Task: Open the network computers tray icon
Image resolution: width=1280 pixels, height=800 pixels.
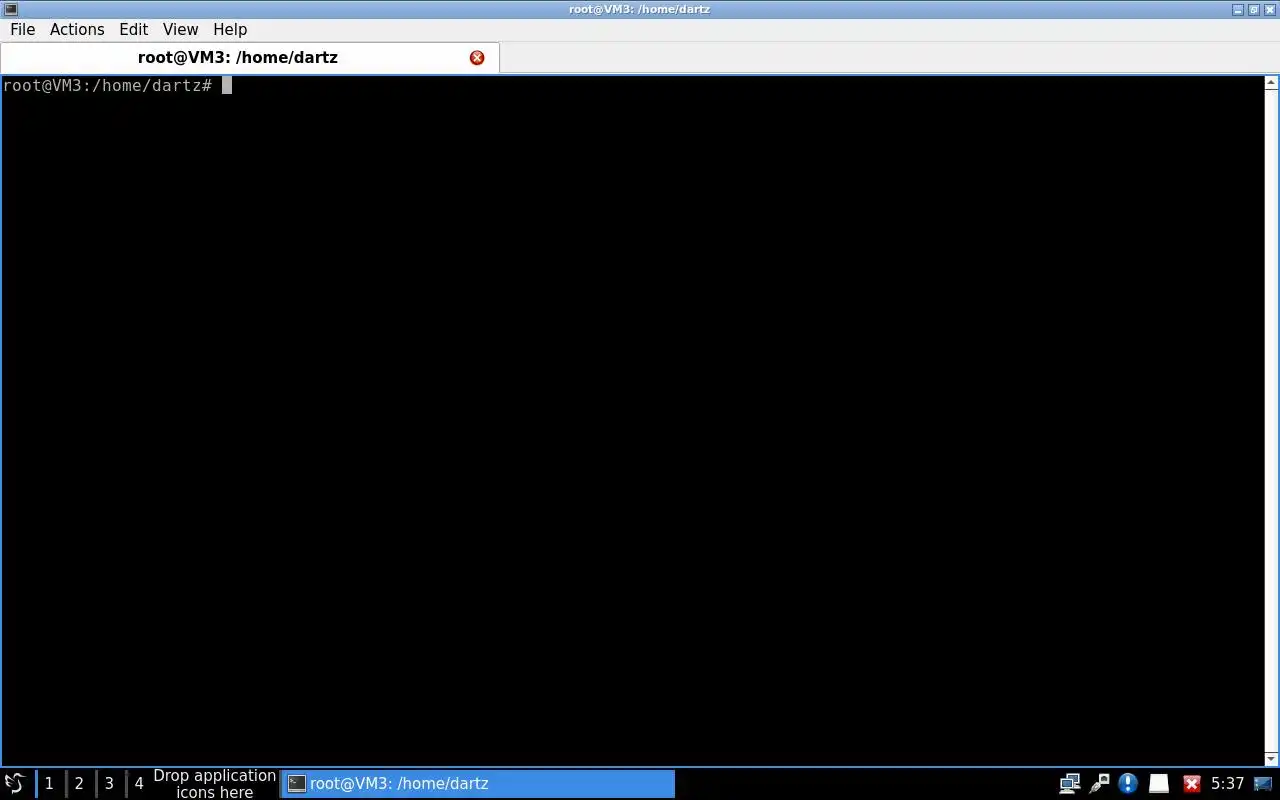Action: coord(1069,783)
